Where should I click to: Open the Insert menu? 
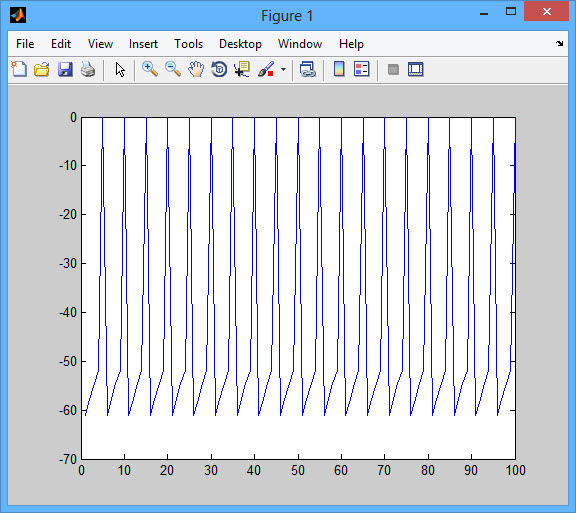tap(143, 44)
